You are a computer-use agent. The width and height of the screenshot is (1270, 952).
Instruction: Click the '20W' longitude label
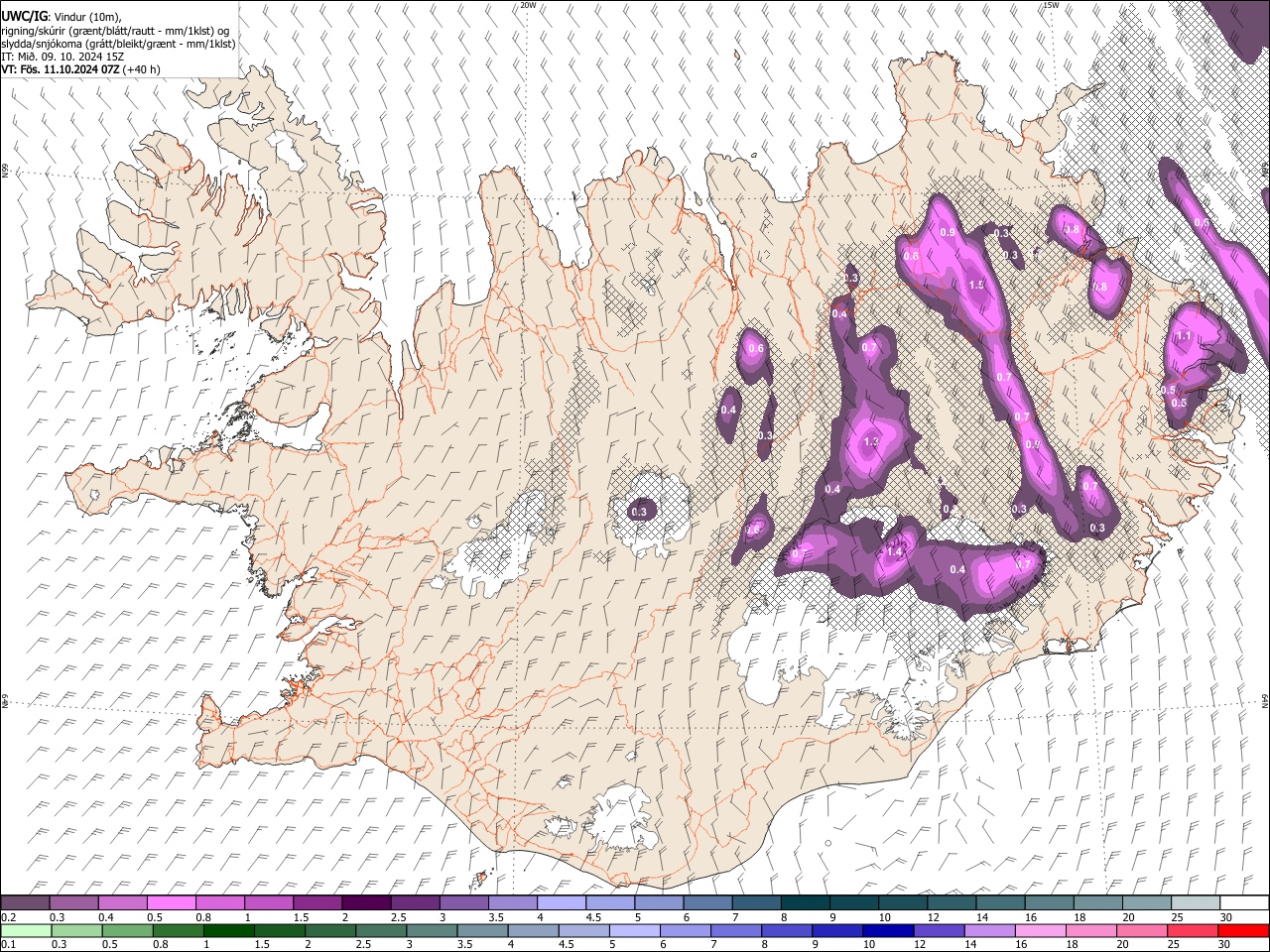[529, 5]
